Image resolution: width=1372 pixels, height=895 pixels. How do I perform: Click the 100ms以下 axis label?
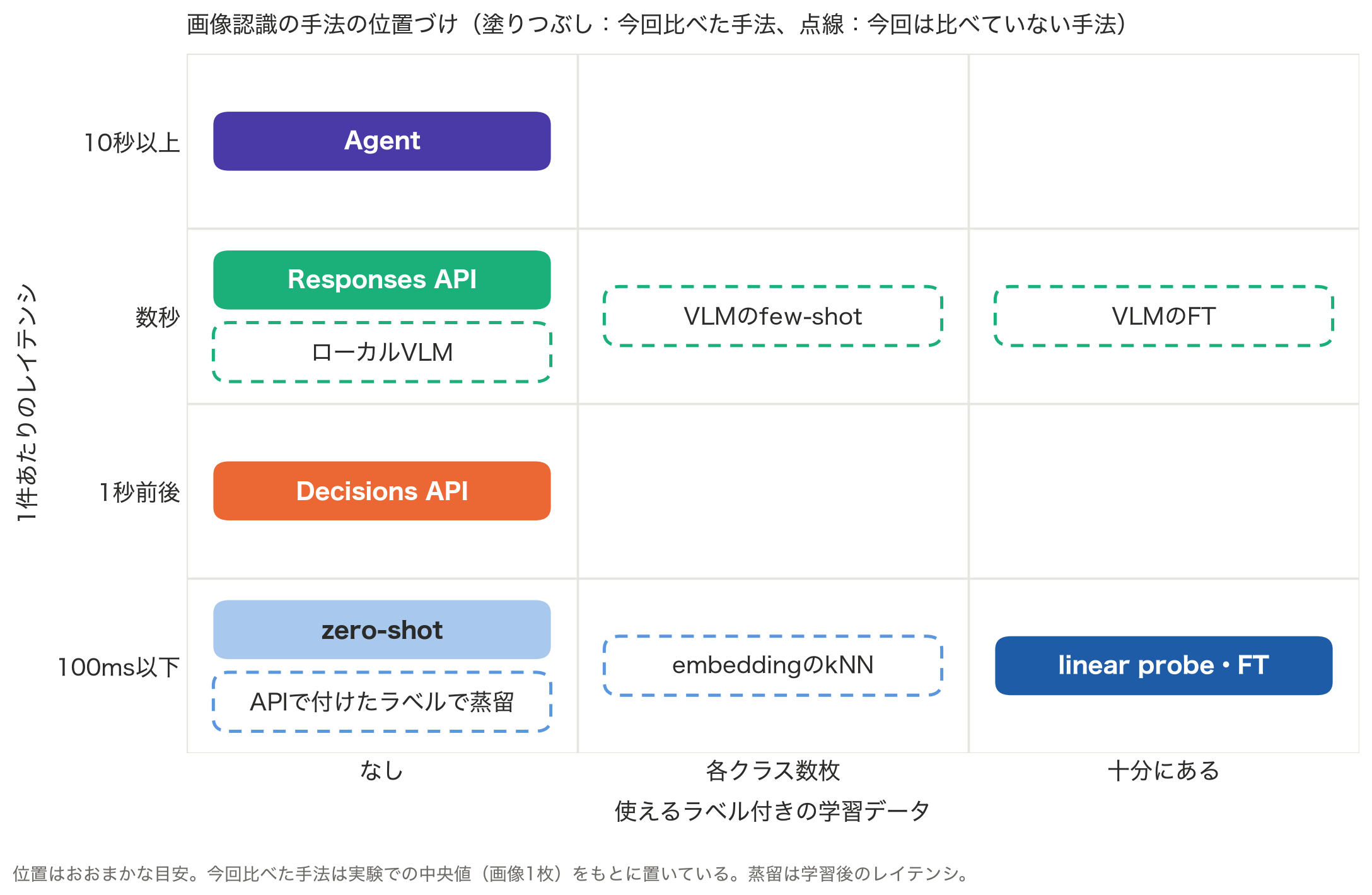click(x=119, y=667)
